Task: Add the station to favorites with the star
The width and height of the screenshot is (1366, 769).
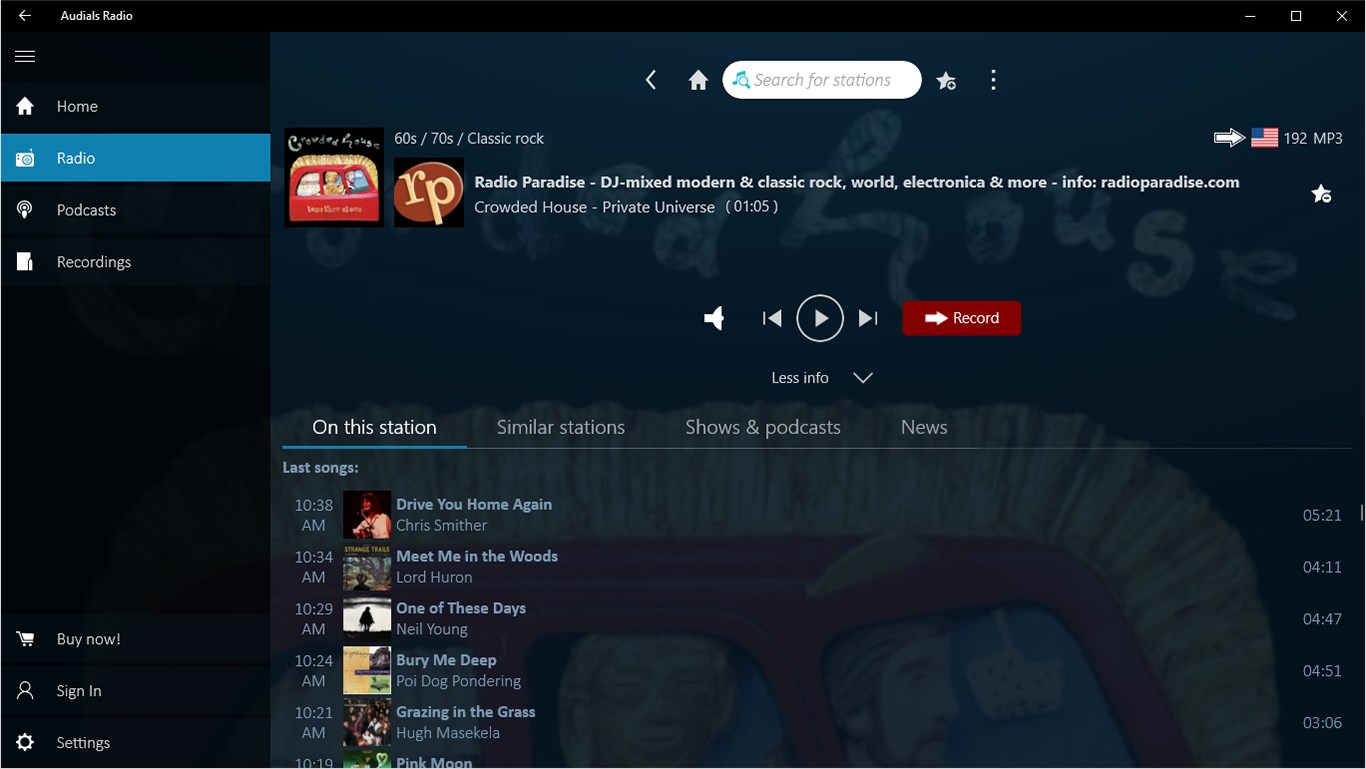Action: coord(1321,194)
